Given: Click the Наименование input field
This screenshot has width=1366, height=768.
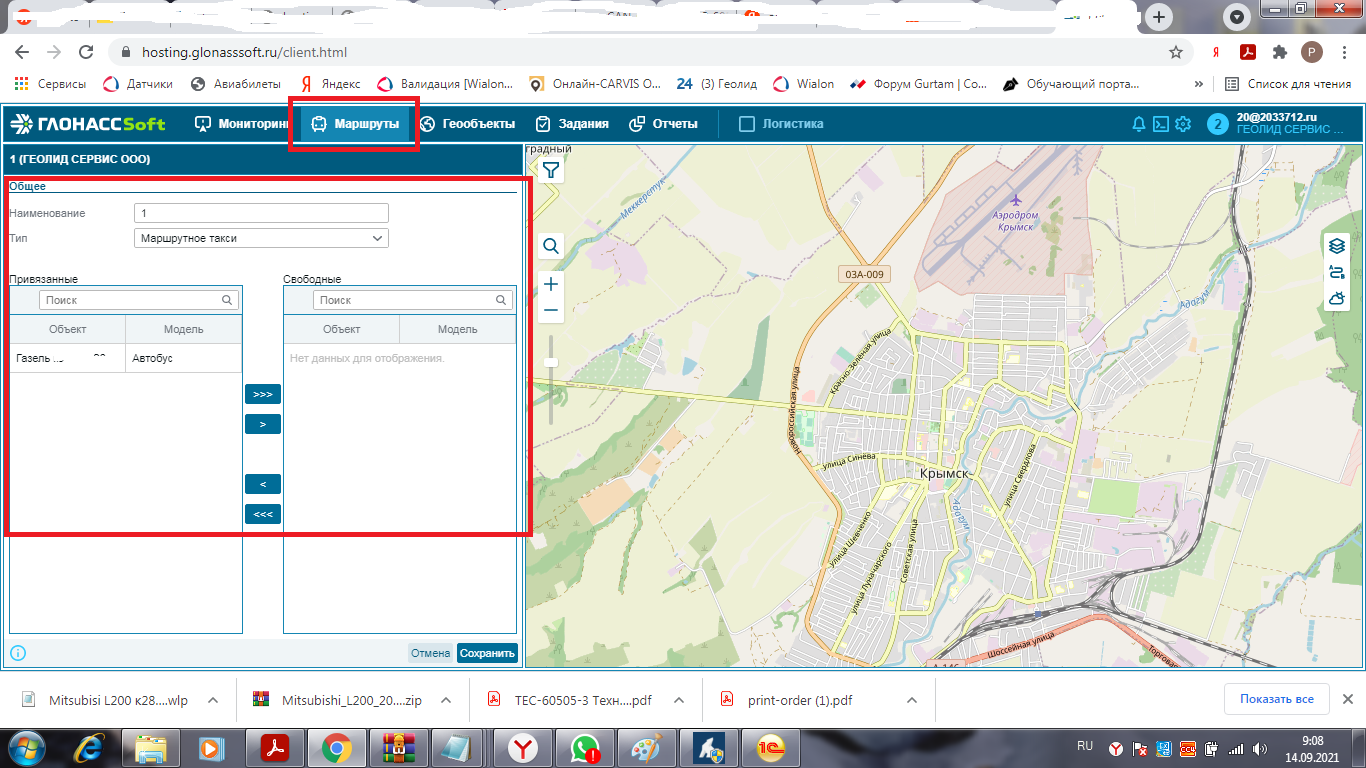Looking at the screenshot, I should click(x=261, y=213).
